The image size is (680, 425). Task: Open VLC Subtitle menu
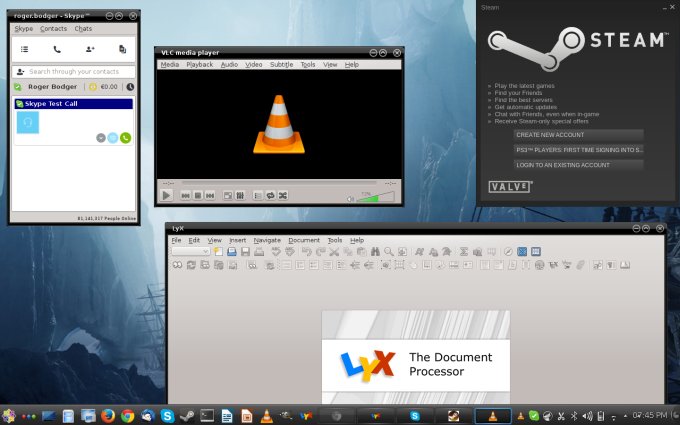pyautogui.click(x=281, y=65)
